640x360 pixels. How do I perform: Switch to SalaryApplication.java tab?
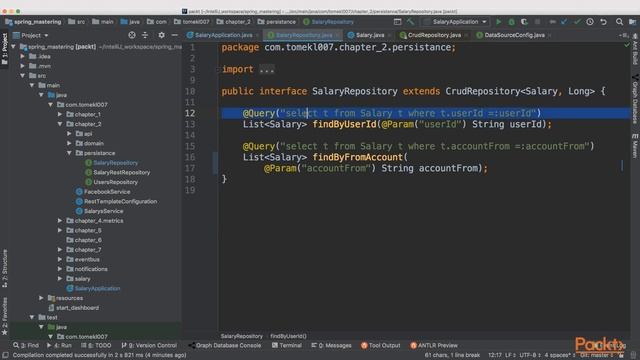223,35
